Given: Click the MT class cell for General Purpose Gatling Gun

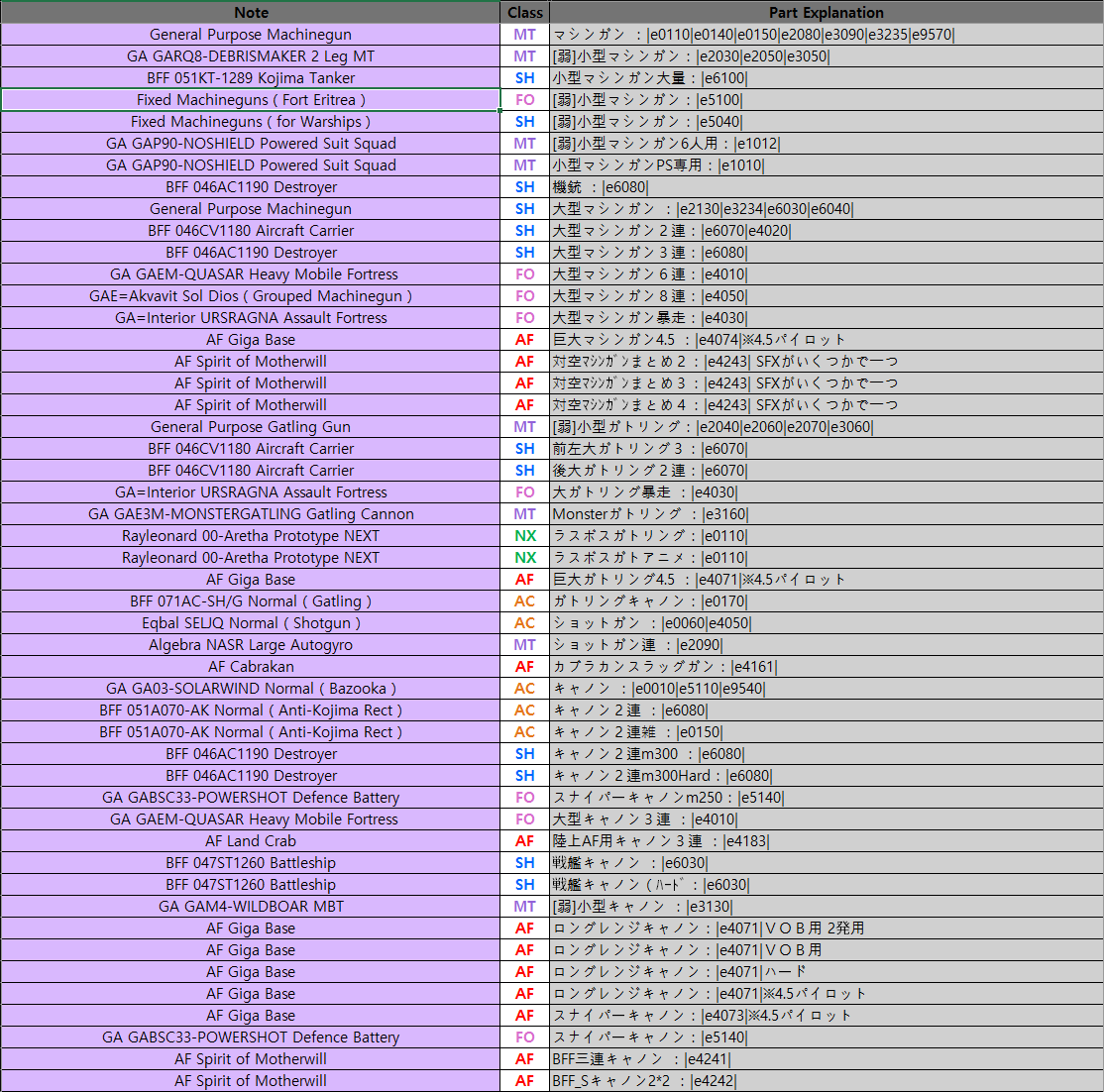Looking at the screenshot, I should (x=524, y=427).
